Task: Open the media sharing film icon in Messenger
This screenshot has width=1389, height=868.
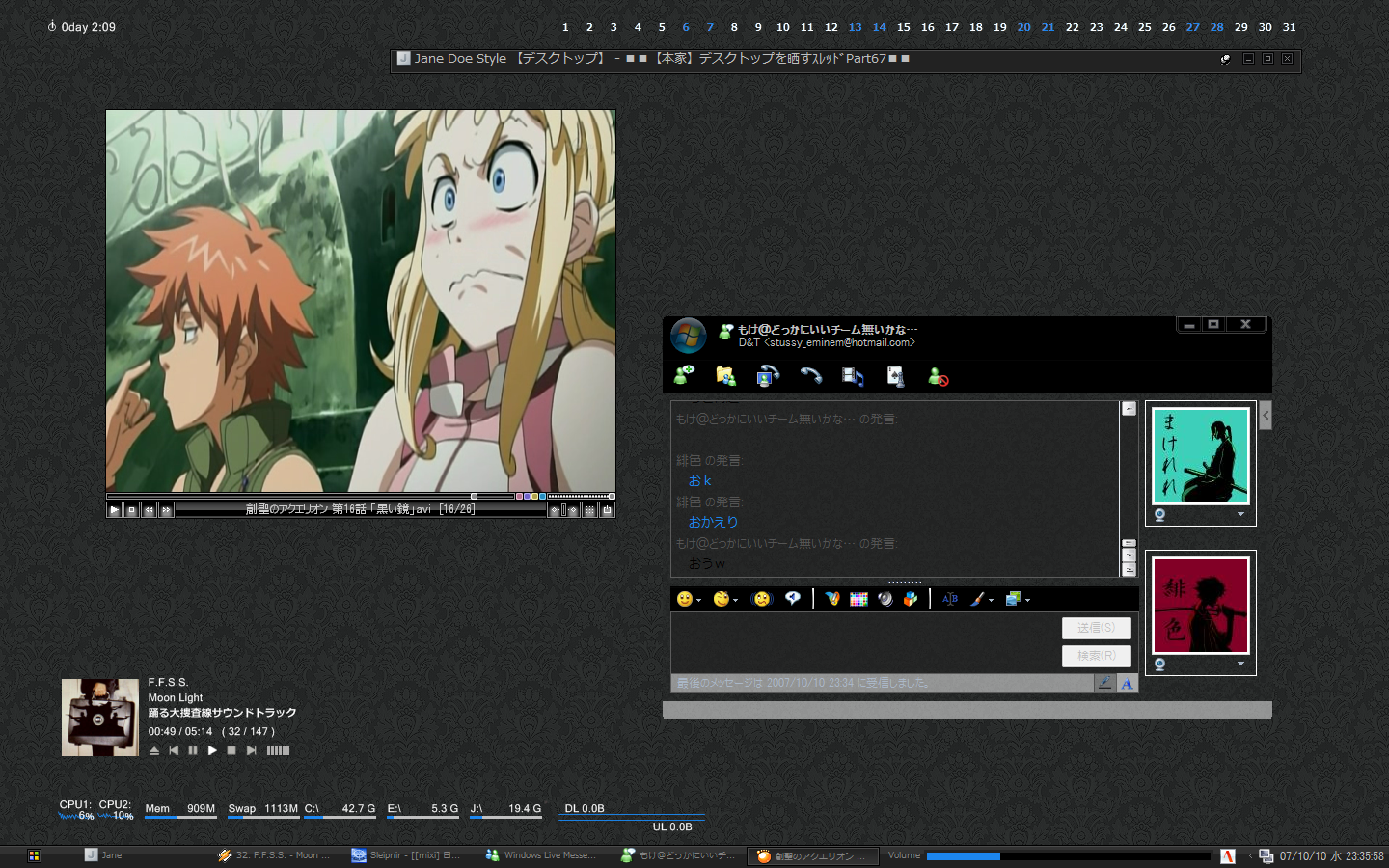Action: pyautogui.click(x=853, y=375)
